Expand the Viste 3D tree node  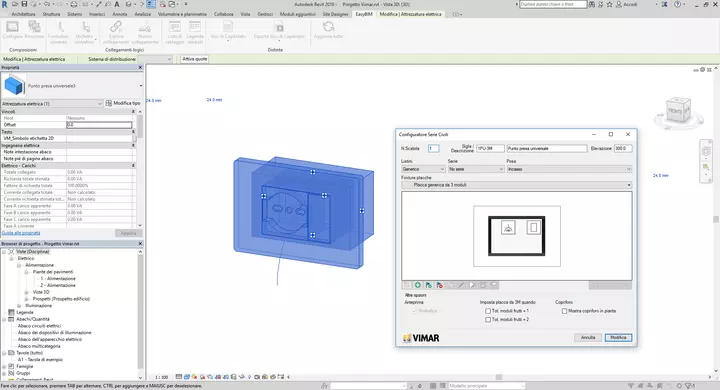[26, 292]
